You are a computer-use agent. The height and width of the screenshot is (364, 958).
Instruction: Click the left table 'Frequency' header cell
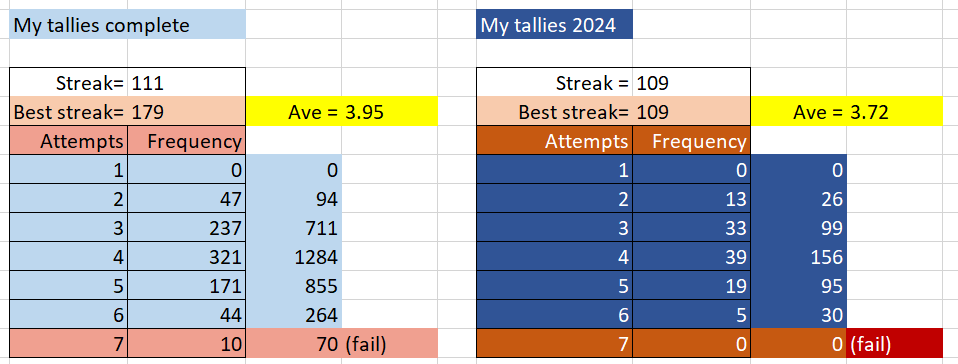(x=186, y=141)
